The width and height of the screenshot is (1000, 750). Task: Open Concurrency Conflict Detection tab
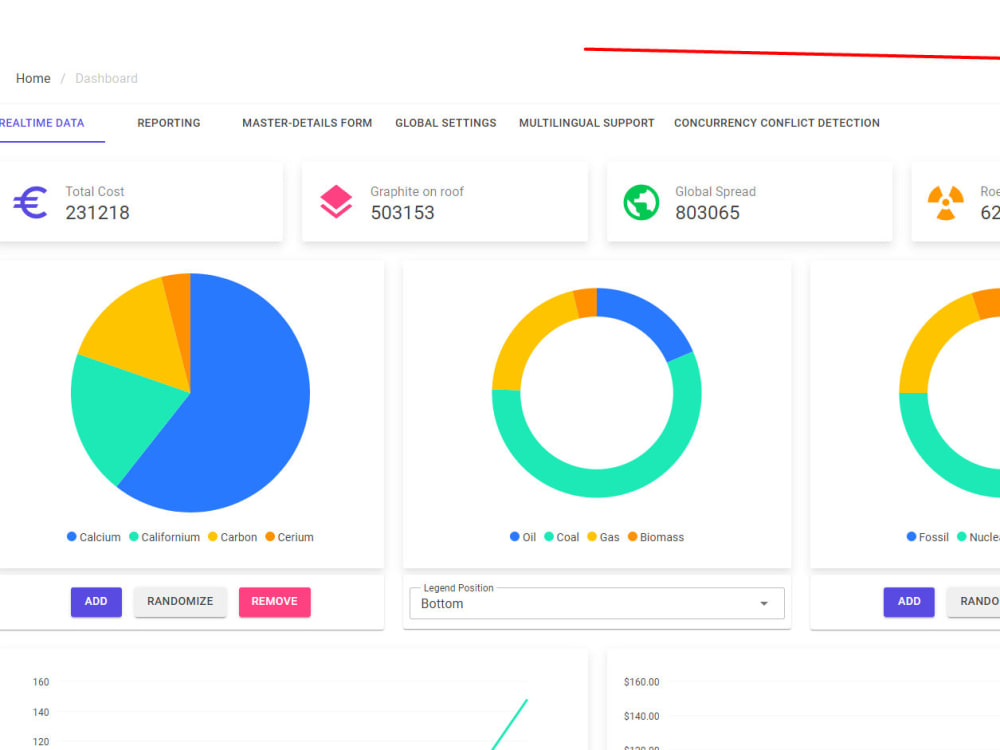tap(777, 123)
